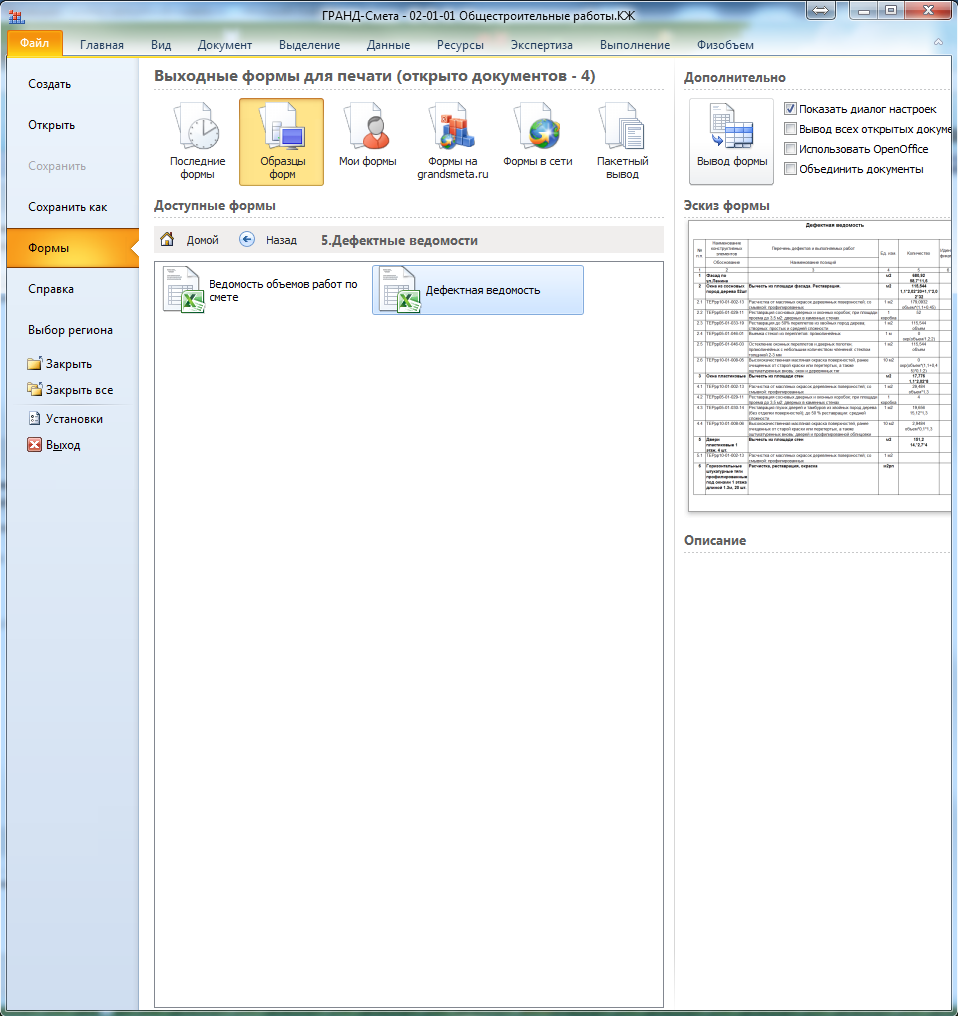The image size is (958, 1016).
Task: Open the Файл tab
Action: (x=35, y=44)
